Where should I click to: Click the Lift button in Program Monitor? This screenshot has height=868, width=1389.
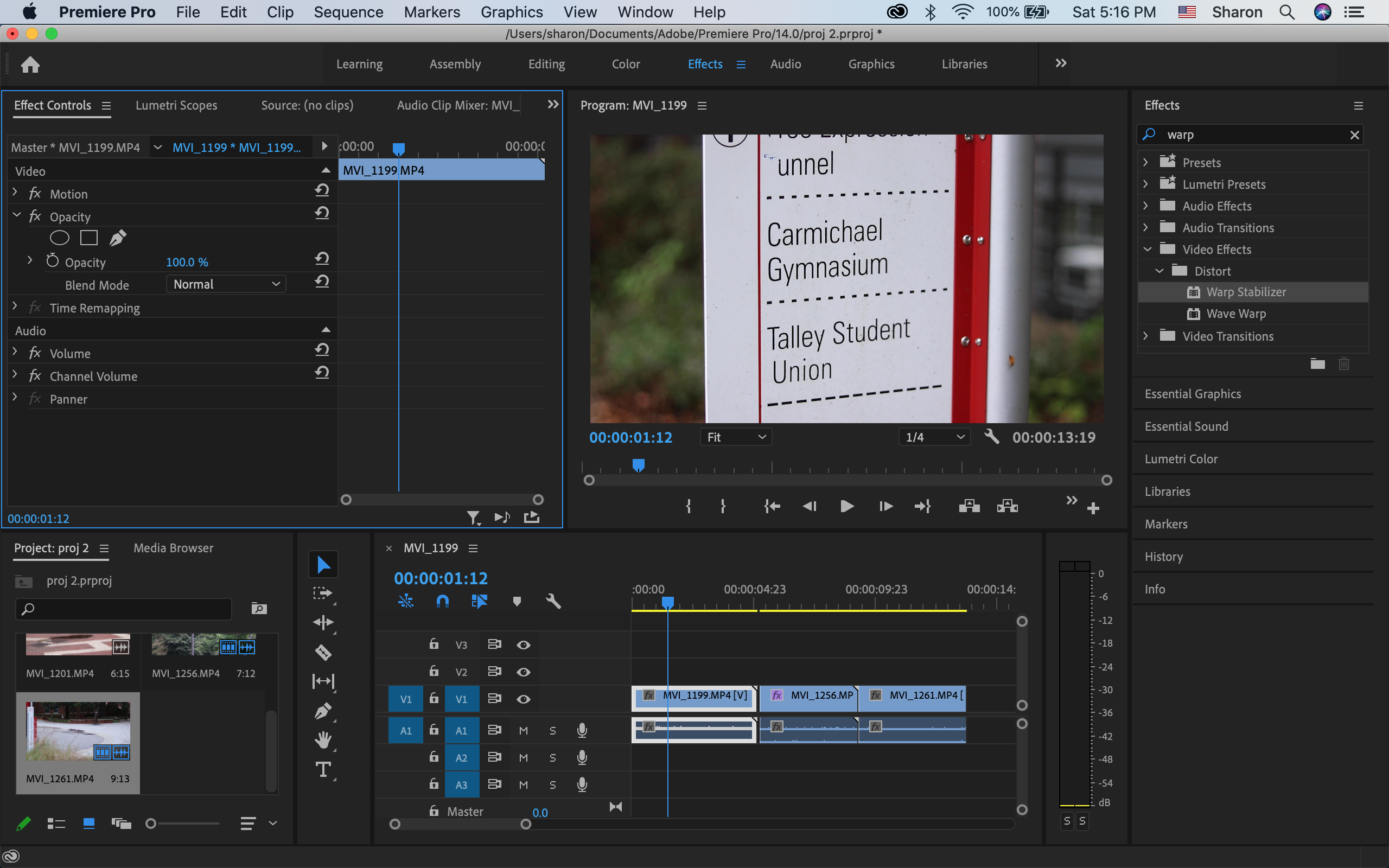tap(969, 506)
